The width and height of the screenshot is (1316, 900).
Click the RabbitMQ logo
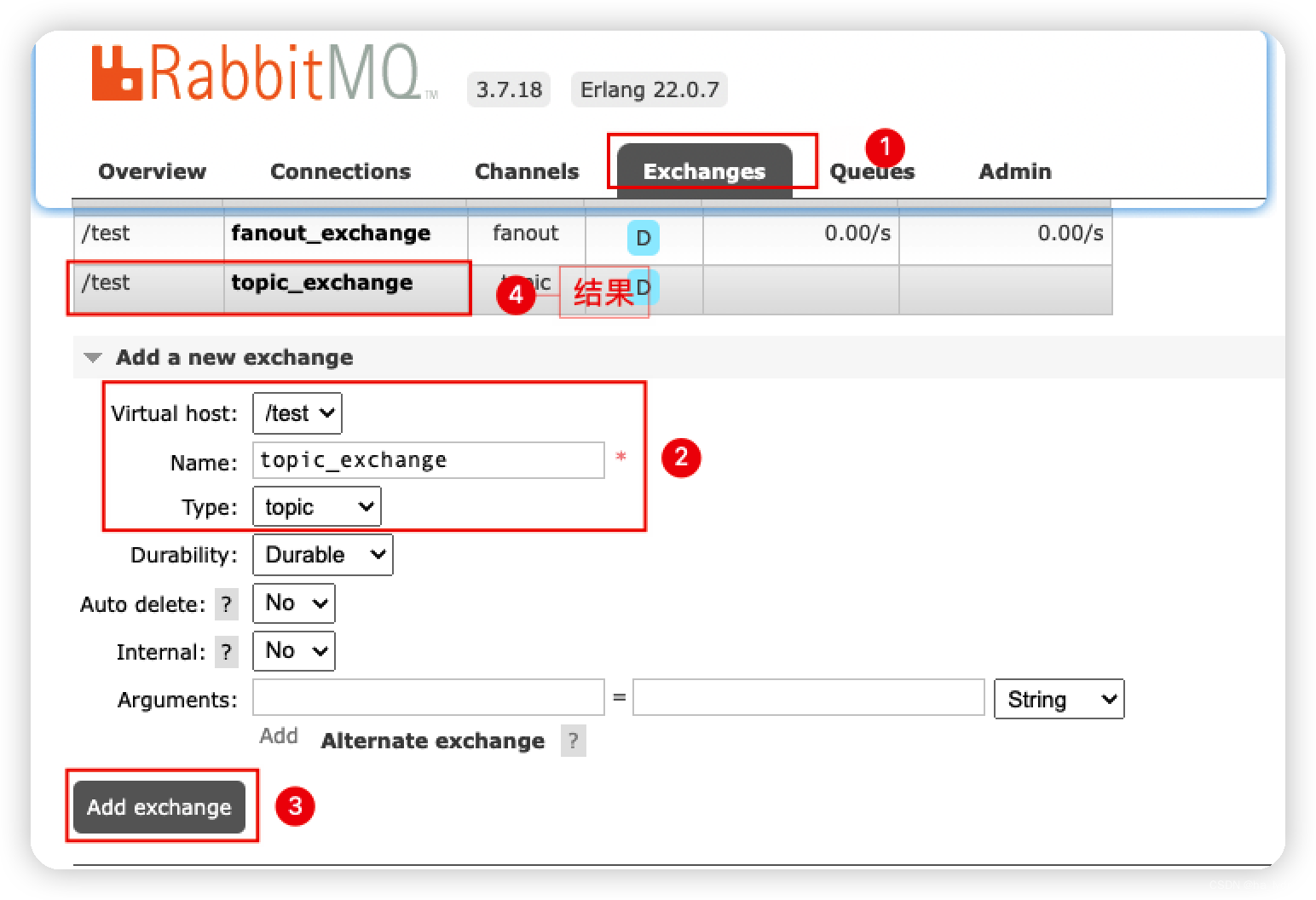[x=263, y=73]
